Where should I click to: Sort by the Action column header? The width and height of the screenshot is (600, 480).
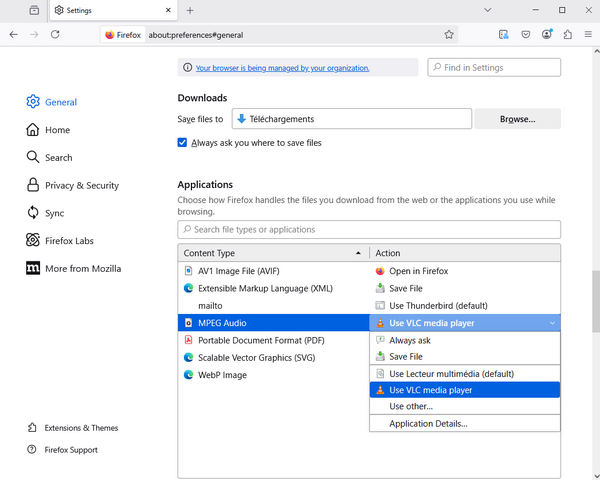point(465,253)
